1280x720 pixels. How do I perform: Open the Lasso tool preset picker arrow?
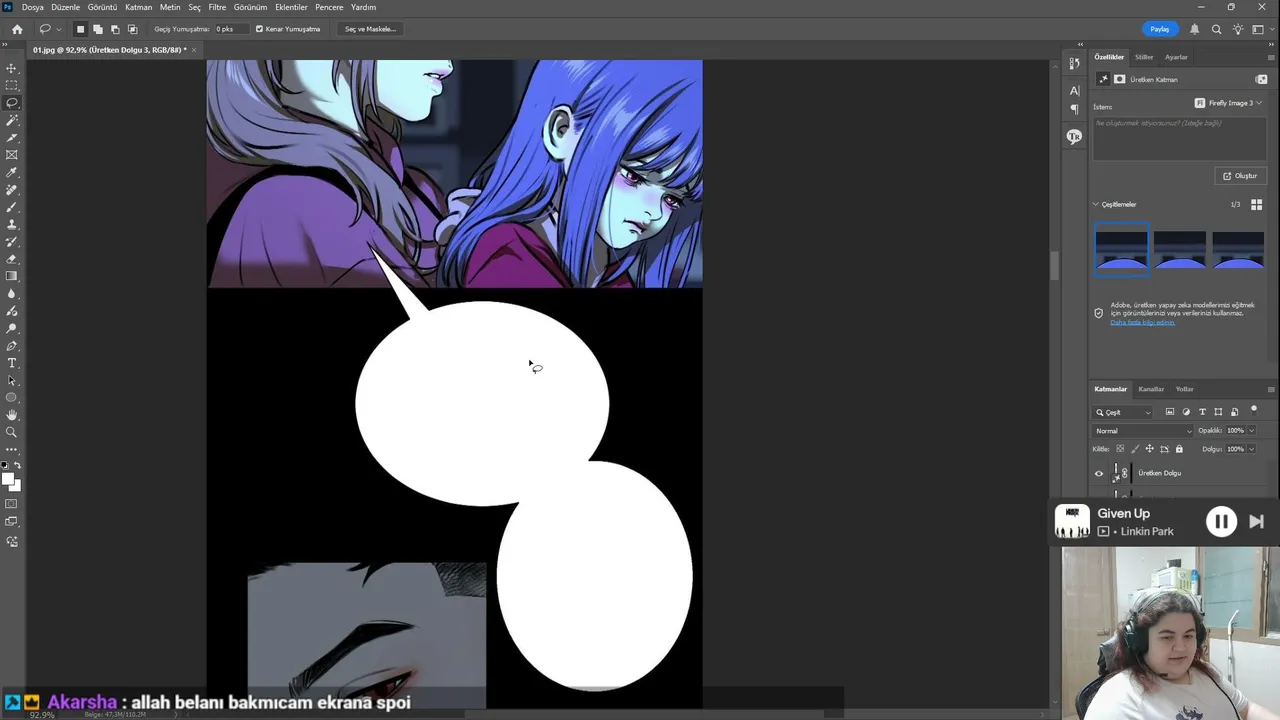[58, 29]
